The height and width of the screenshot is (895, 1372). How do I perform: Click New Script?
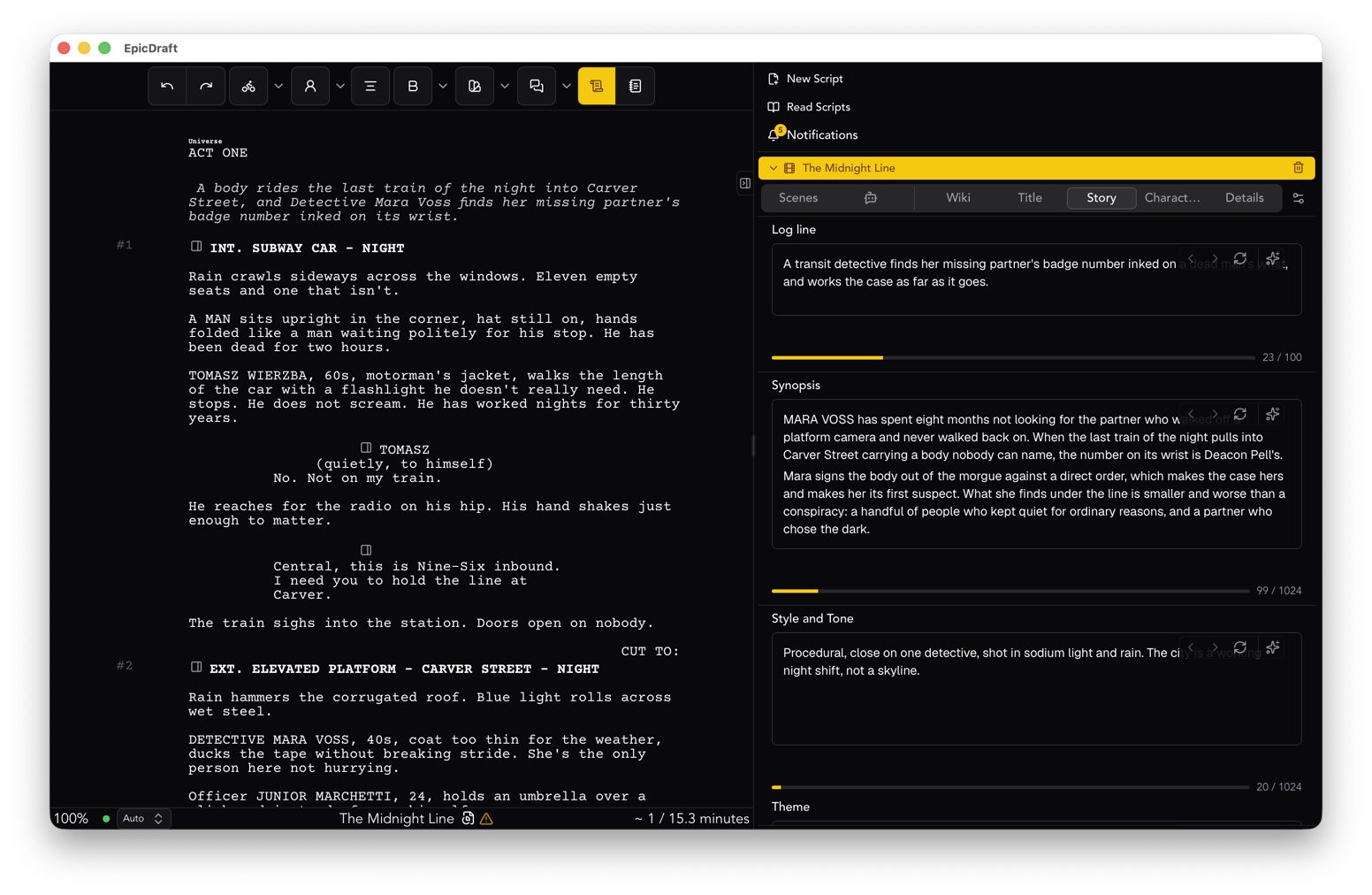coord(814,79)
